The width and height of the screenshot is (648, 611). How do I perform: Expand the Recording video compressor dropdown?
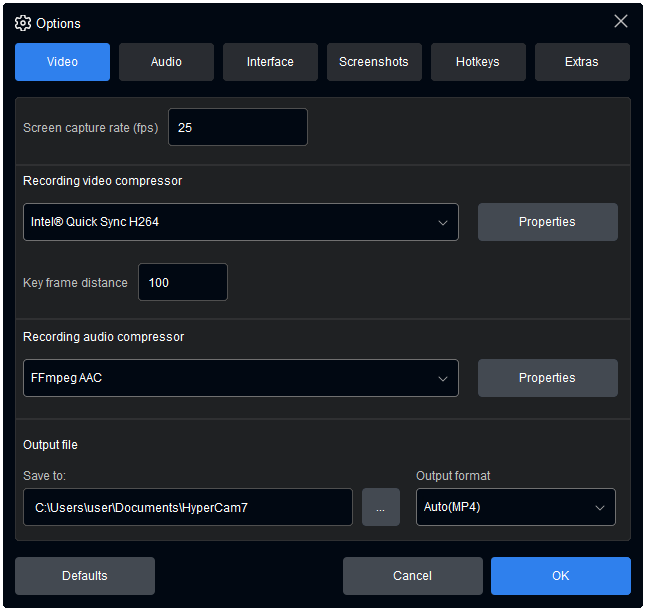(240, 222)
